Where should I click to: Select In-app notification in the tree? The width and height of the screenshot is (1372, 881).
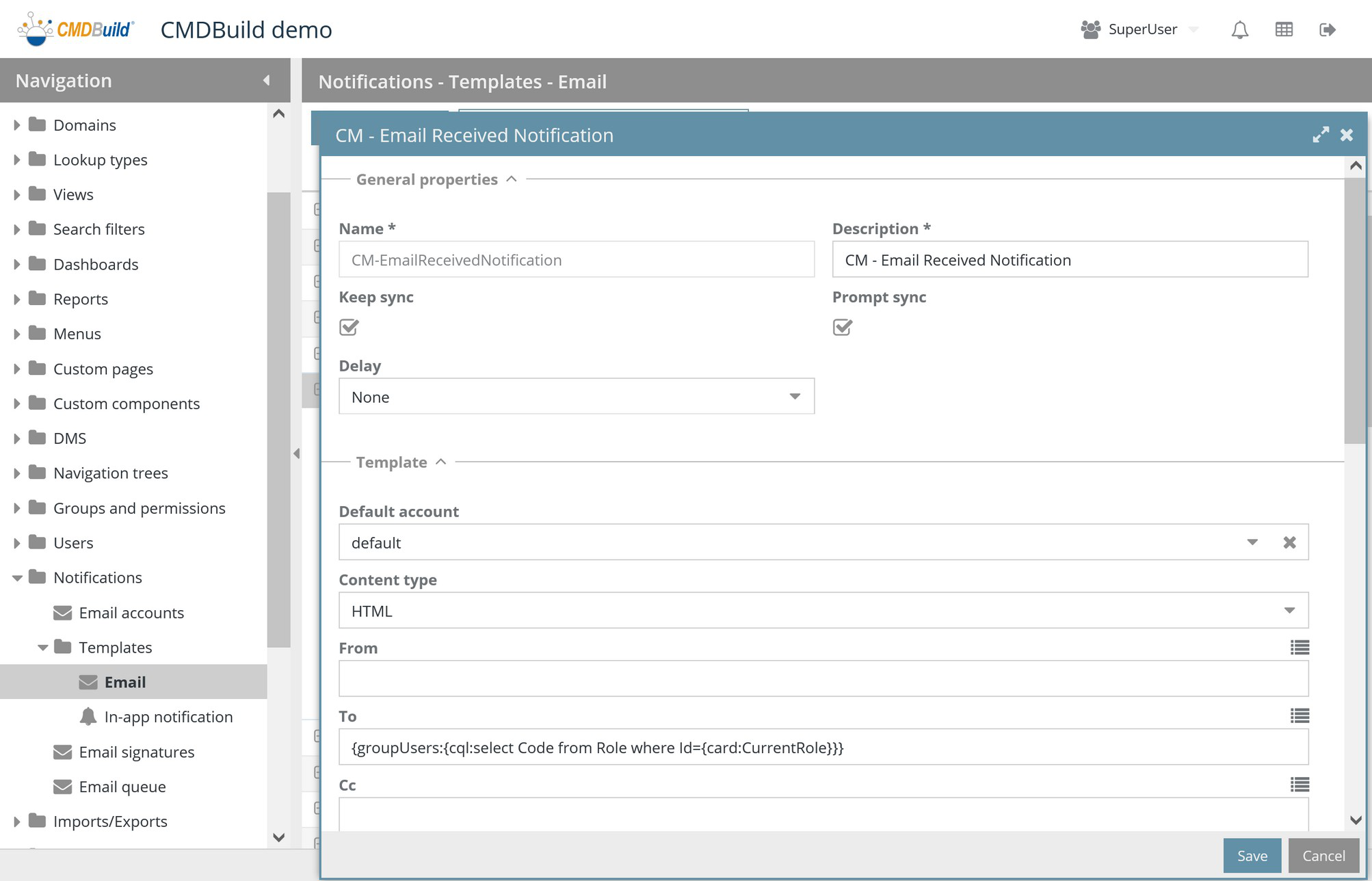[x=168, y=717]
